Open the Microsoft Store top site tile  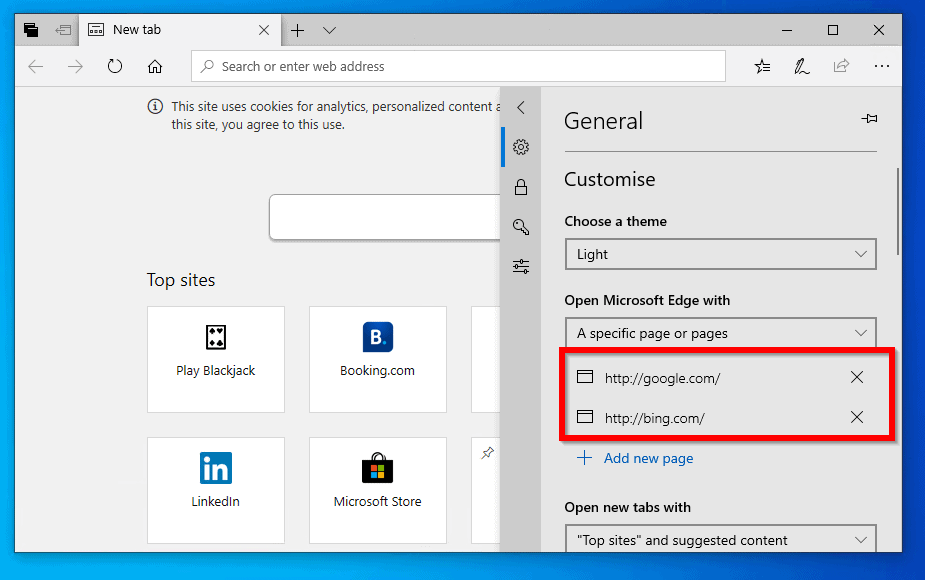pos(378,490)
